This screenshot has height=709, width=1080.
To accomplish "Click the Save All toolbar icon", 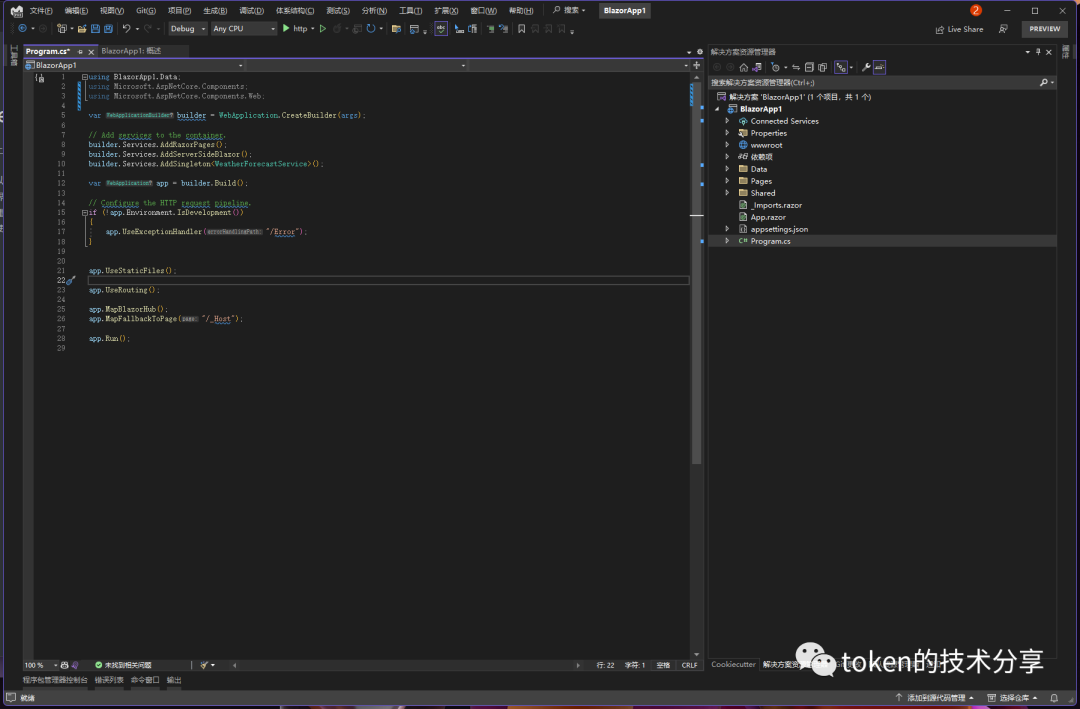I will coord(108,29).
